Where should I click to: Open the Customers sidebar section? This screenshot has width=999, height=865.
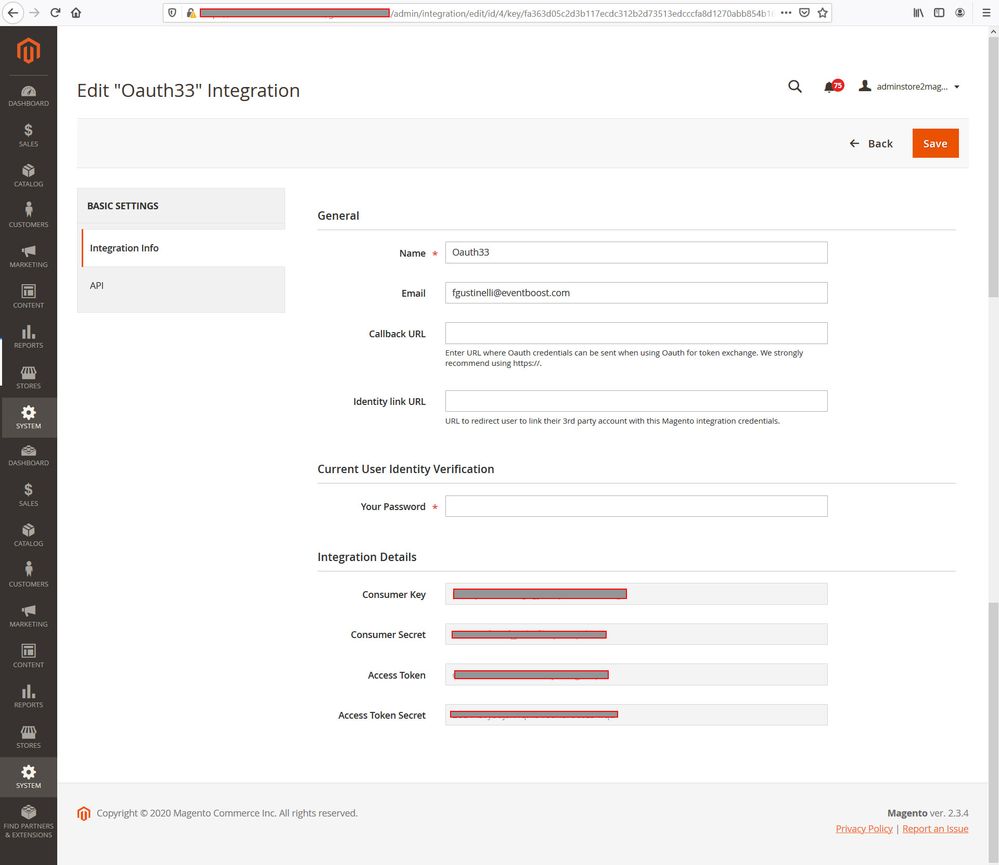tap(28, 215)
